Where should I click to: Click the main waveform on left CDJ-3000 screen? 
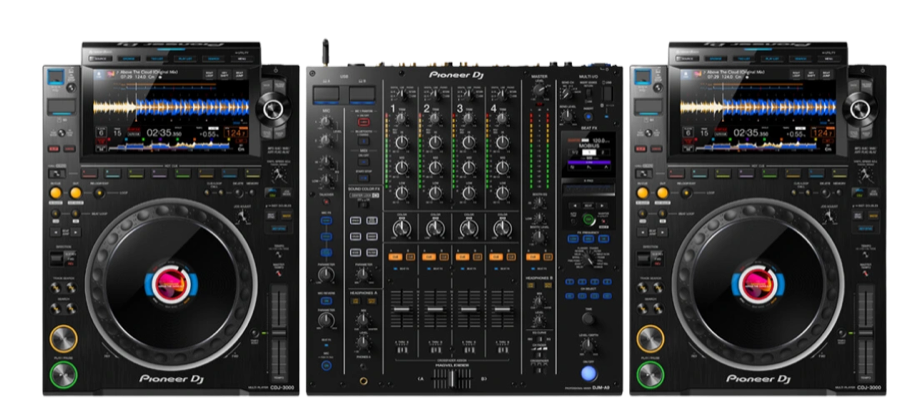click(171, 107)
